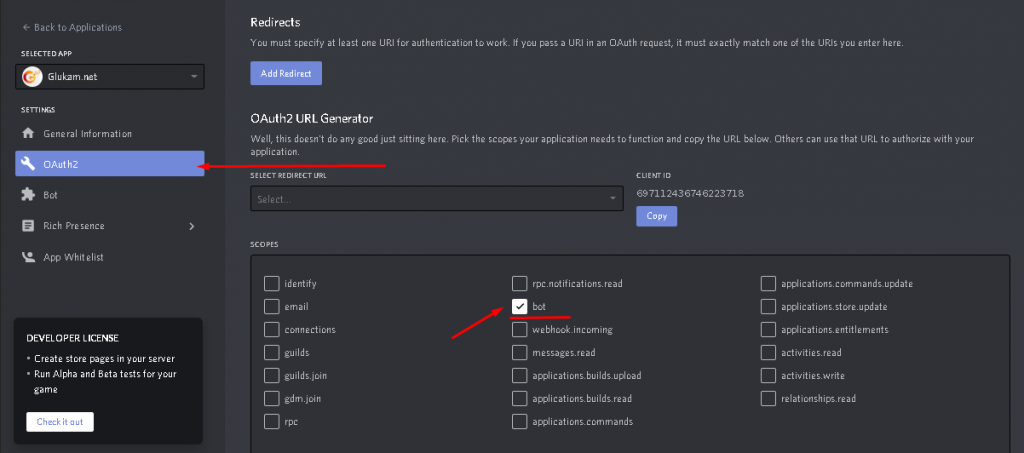Screen dimensions: 1024x453
Task: Copy the Client ID
Action: 656,216
